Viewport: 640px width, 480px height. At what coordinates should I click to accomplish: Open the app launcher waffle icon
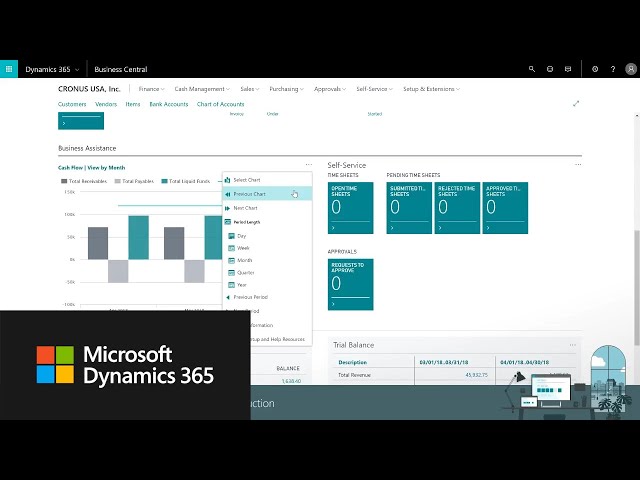point(9,69)
